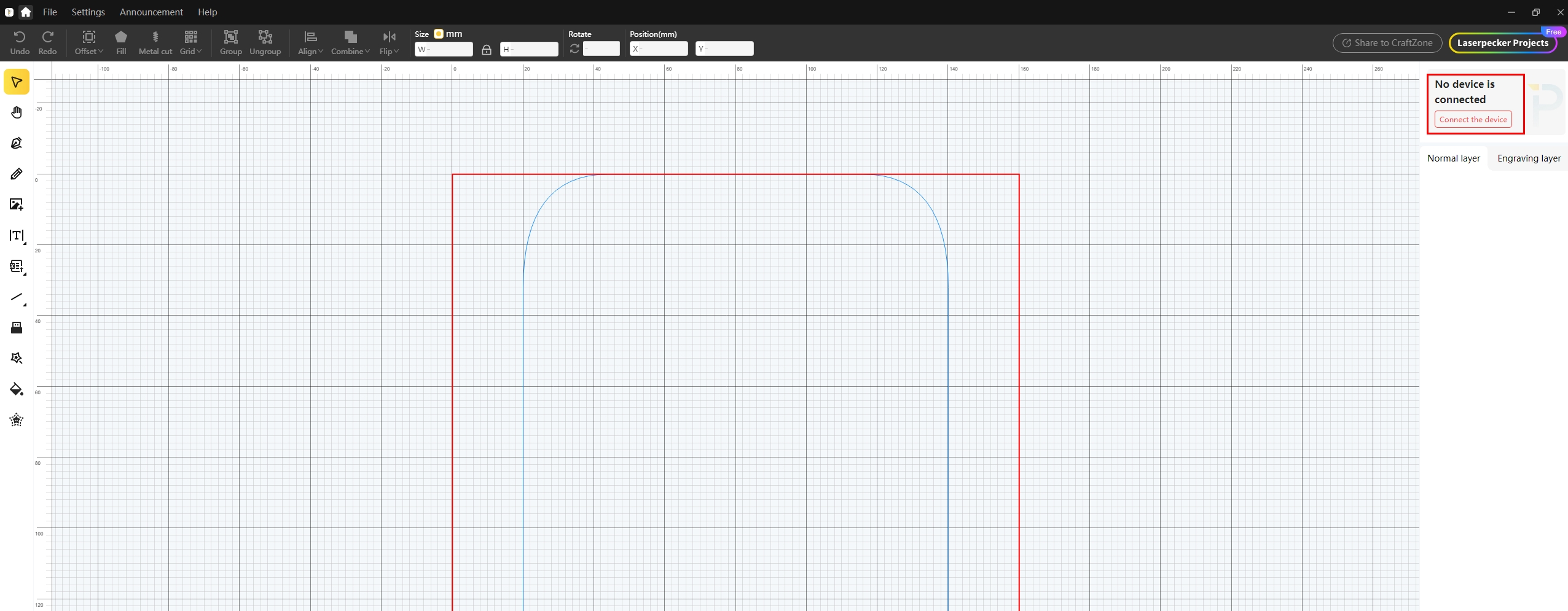The image size is (1568, 611).
Task: Open the Grid dropdown
Action: pyautogui.click(x=190, y=43)
